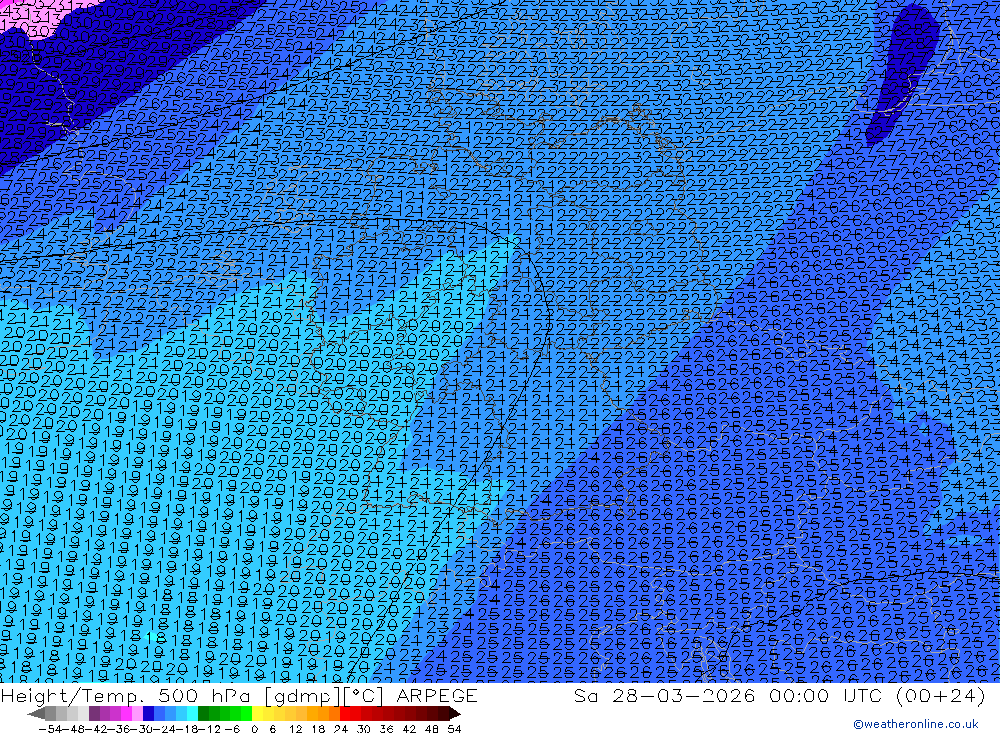1000x733 pixels.
Task: Click the bright yellow legend swatch at 0
Action: (x=257, y=713)
